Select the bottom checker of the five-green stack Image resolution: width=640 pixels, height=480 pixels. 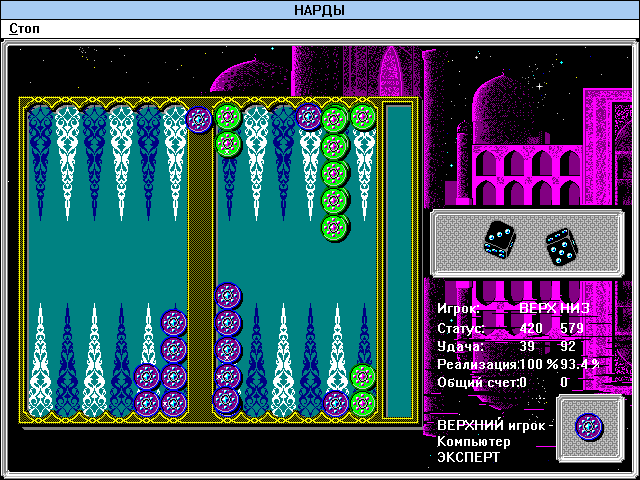(335, 228)
